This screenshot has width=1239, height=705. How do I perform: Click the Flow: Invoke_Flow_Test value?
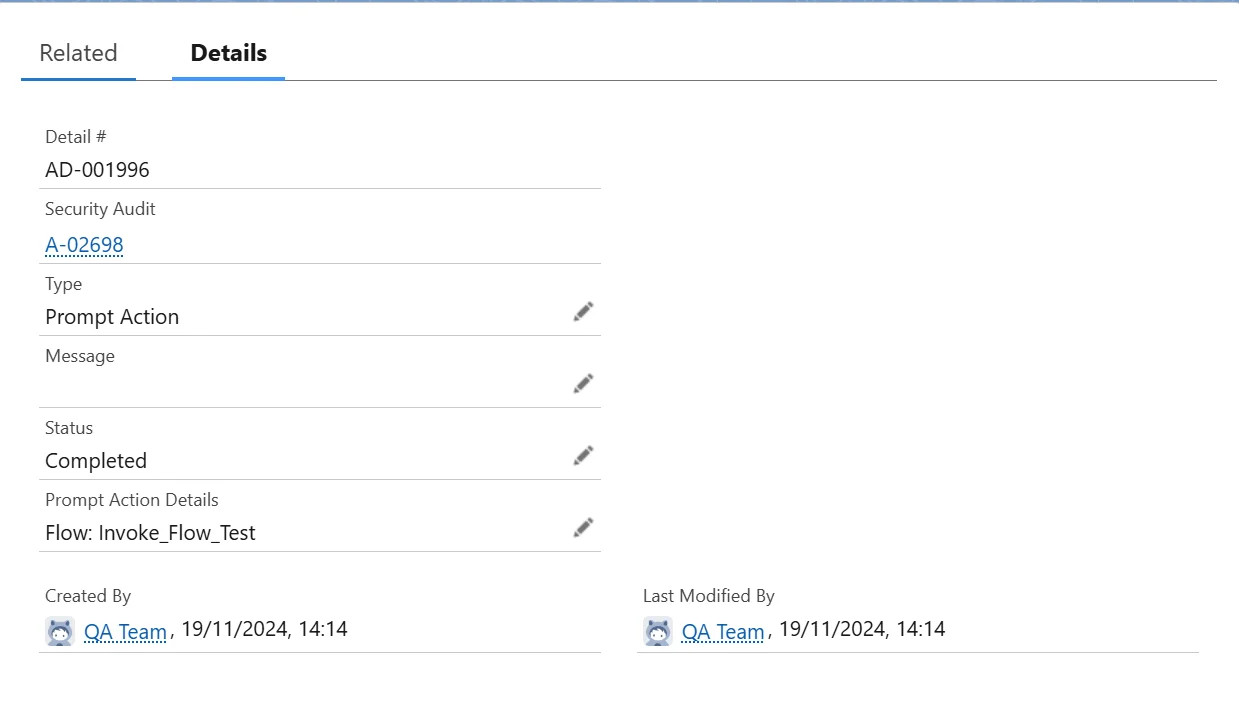pos(150,533)
